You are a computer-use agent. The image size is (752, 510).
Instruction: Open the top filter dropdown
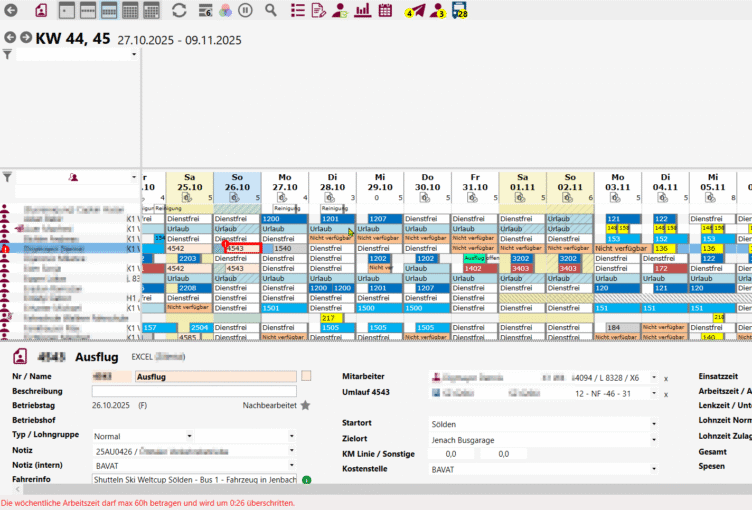(134, 54)
